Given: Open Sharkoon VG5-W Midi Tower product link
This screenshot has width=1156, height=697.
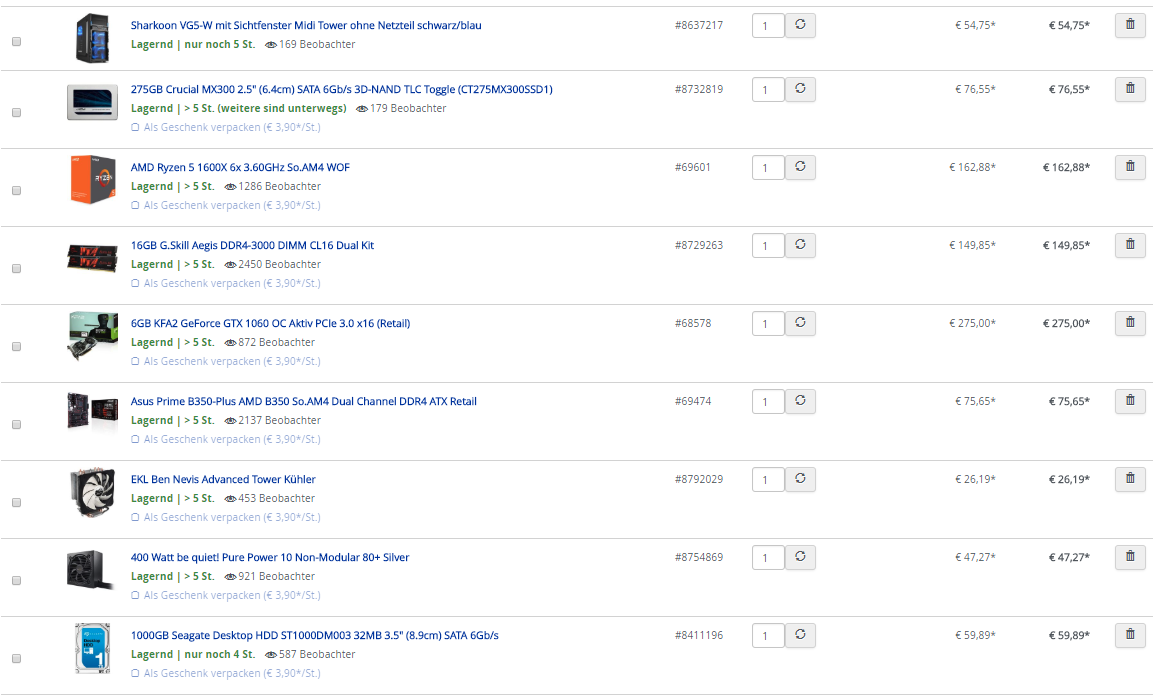Looking at the screenshot, I should coord(306,25).
